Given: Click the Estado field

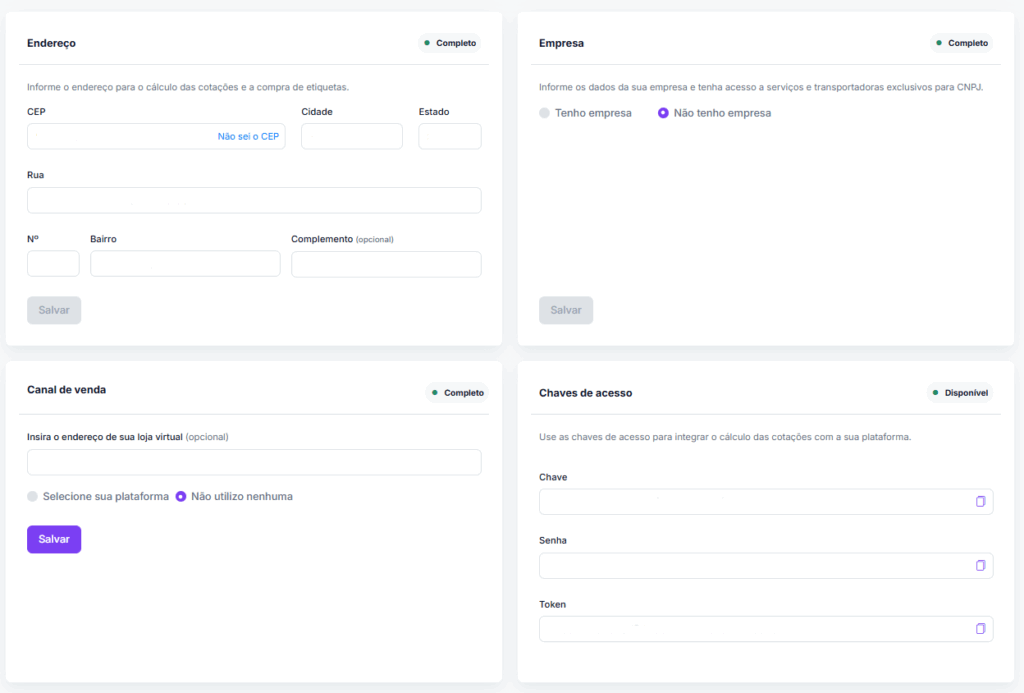Looking at the screenshot, I should coord(449,136).
